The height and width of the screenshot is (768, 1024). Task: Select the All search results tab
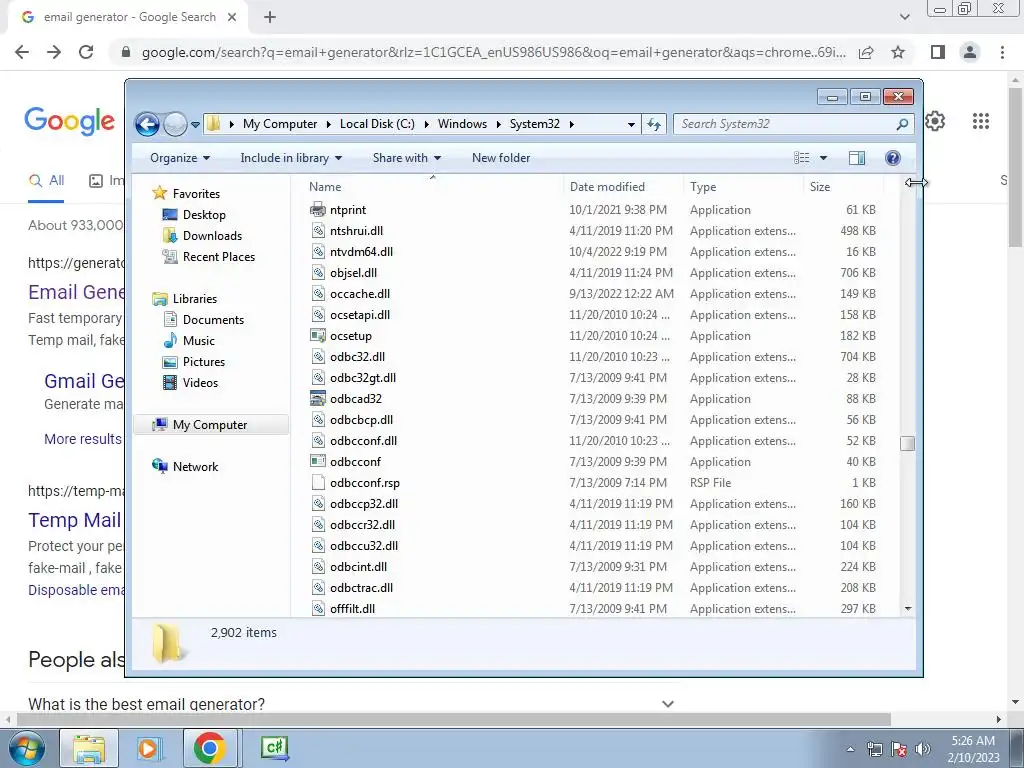46,181
